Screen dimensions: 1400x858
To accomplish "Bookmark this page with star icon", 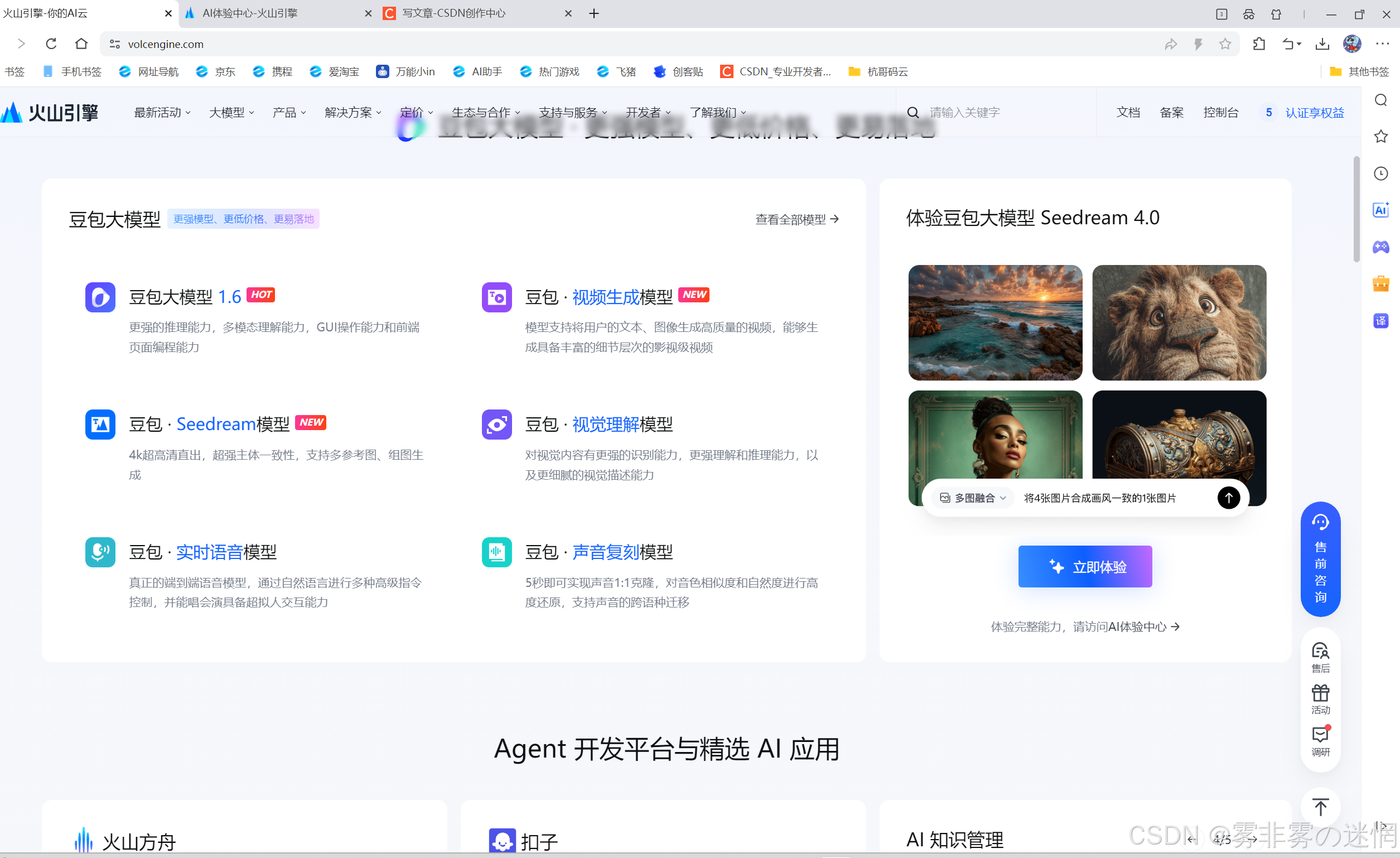I will pyautogui.click(x=1225, y=44).
